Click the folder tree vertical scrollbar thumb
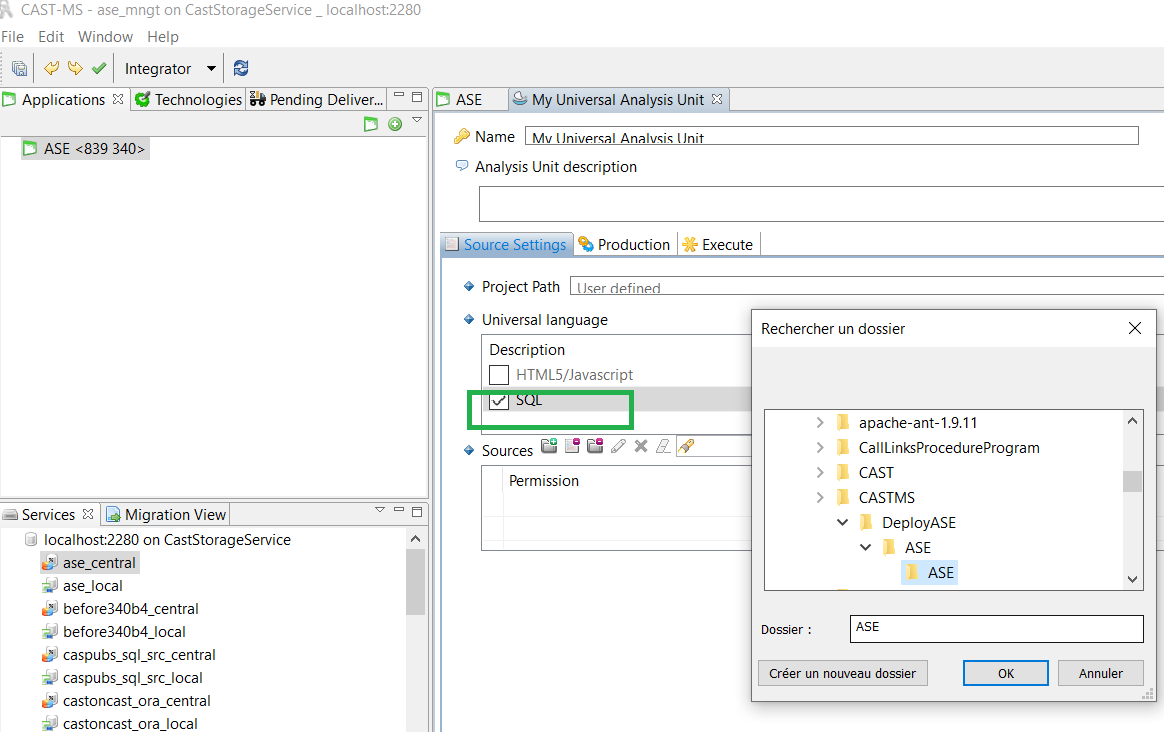Image resolution: width=1164 pixels, height=732 pixels. [x=1132, y=482]
